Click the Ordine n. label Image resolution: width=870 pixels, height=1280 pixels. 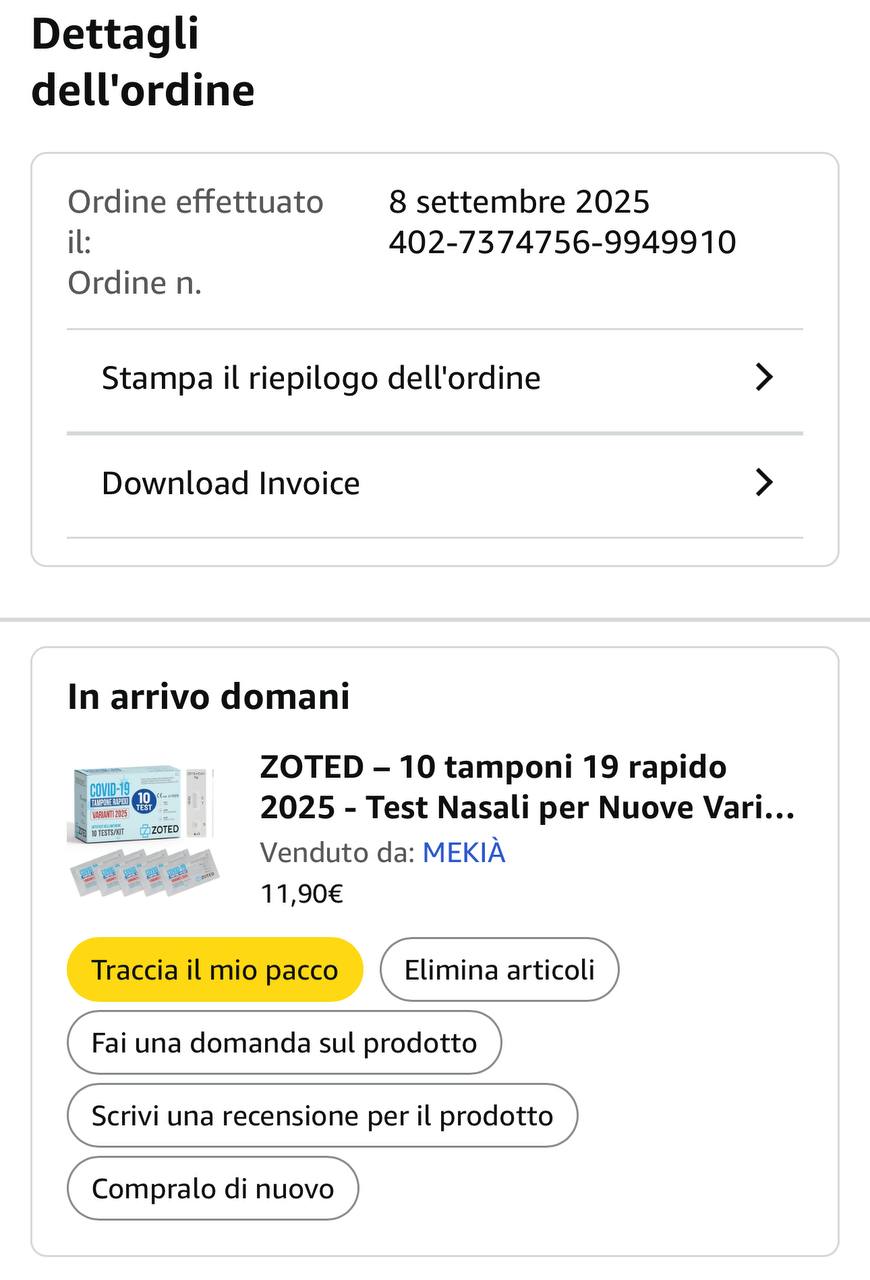pos(135,283)
